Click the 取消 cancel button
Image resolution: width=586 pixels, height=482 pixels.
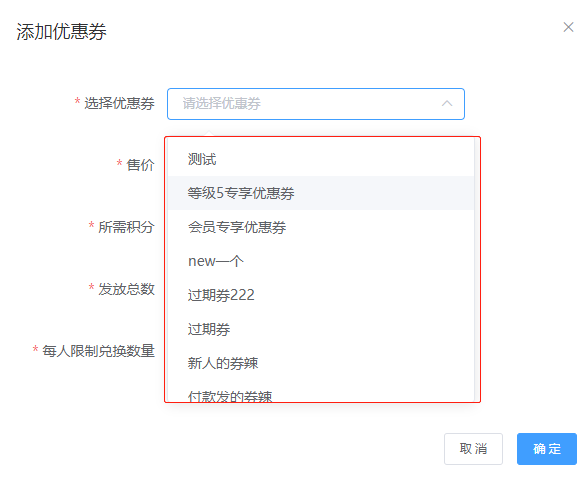coord(473,449)
